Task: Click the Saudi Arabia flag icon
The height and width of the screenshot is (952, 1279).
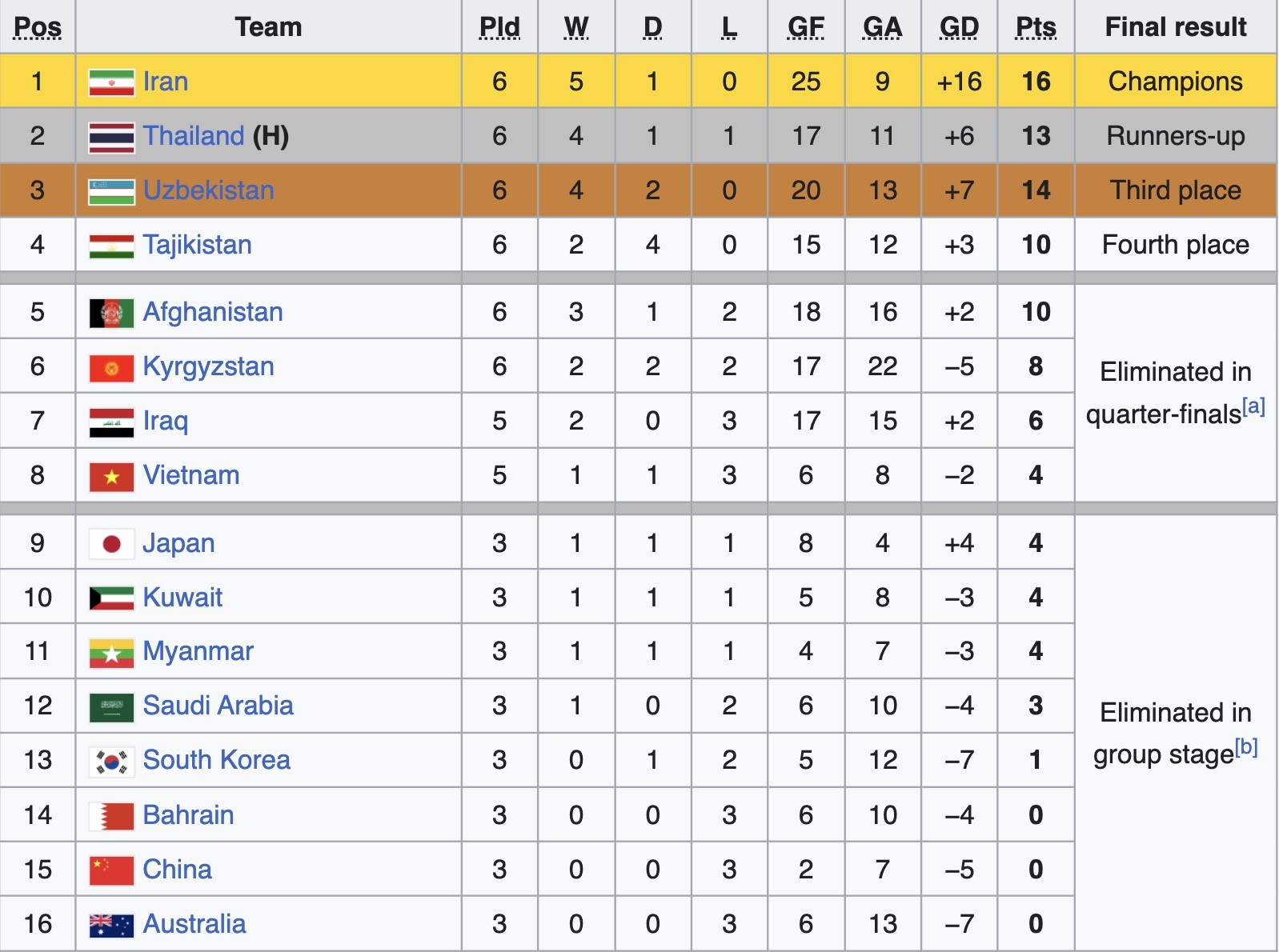Action: 111,706
